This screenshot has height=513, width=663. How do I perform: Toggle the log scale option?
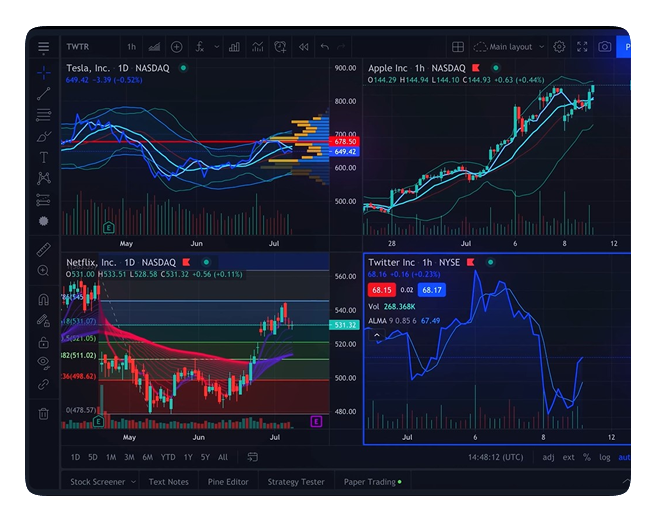click(605, 457)
